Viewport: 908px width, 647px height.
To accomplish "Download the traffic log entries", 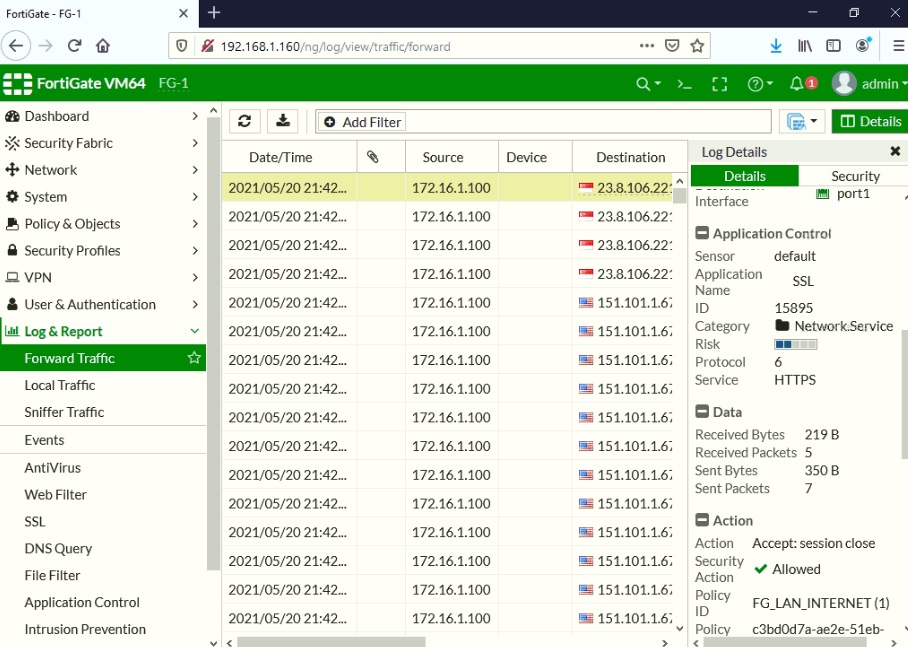I will 283,120.
